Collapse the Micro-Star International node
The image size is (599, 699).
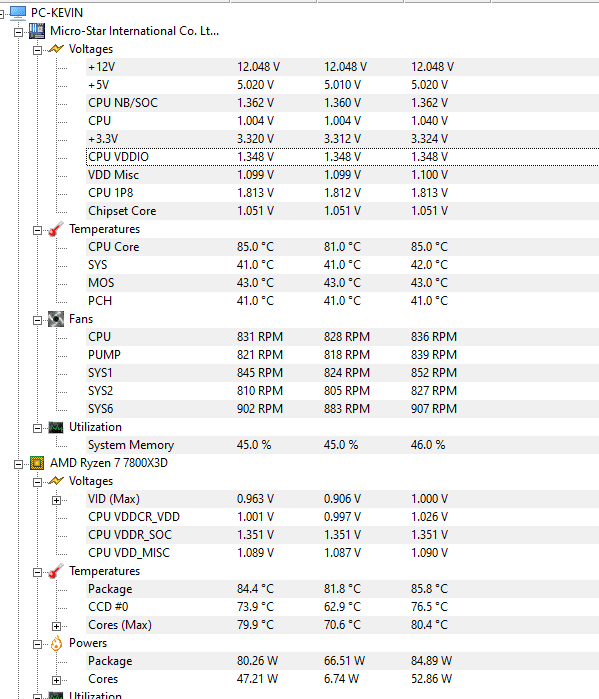19,32
